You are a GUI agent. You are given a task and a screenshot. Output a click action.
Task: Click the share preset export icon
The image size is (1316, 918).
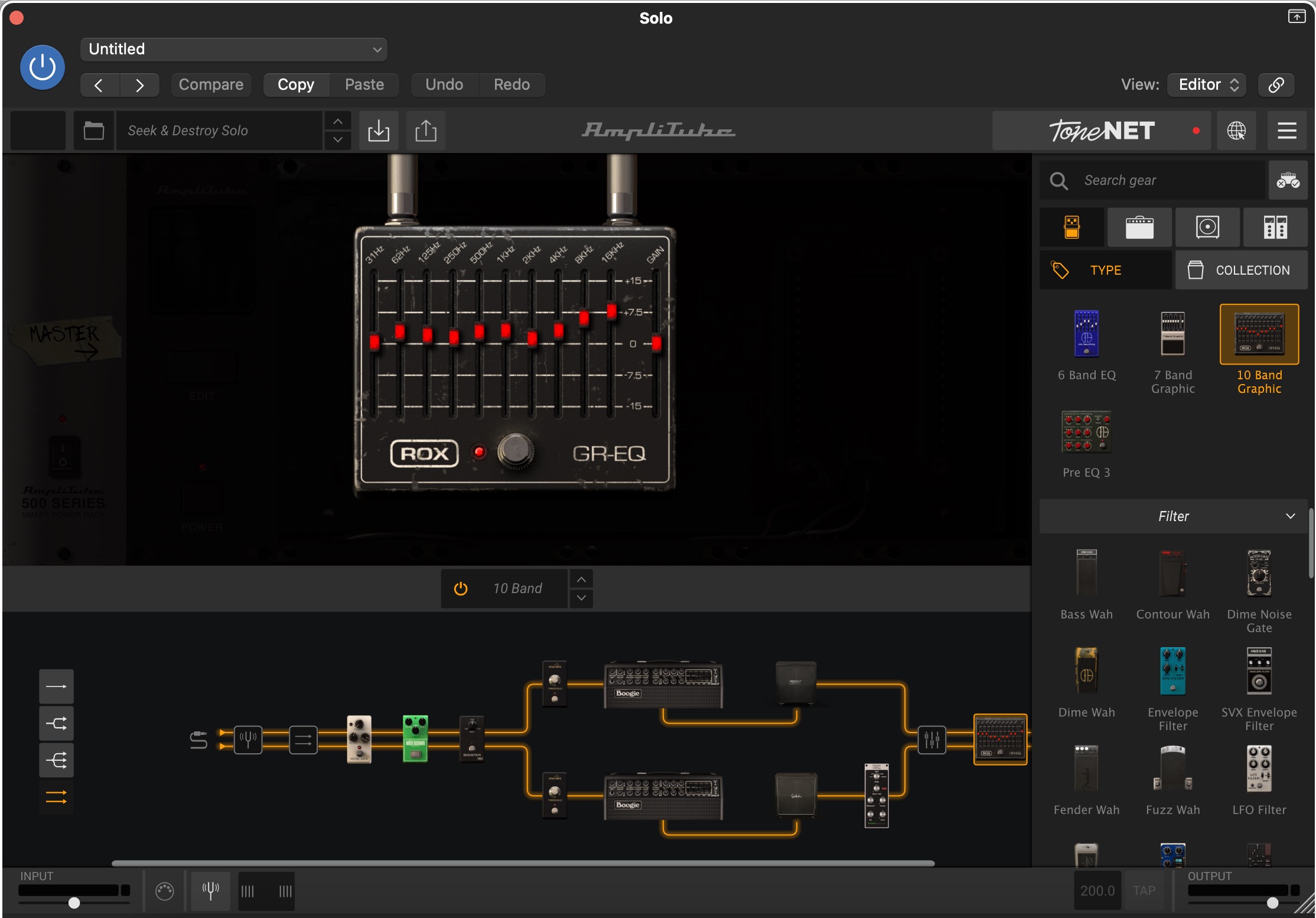click(425, 131)
